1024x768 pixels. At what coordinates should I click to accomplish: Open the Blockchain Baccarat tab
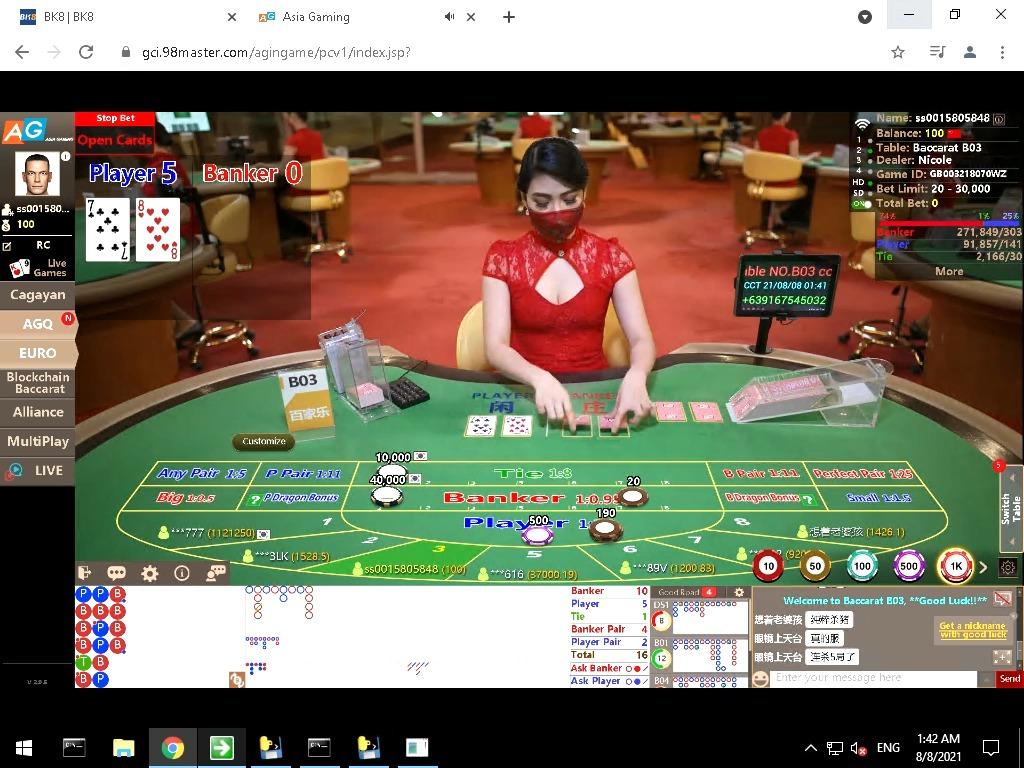37,383
